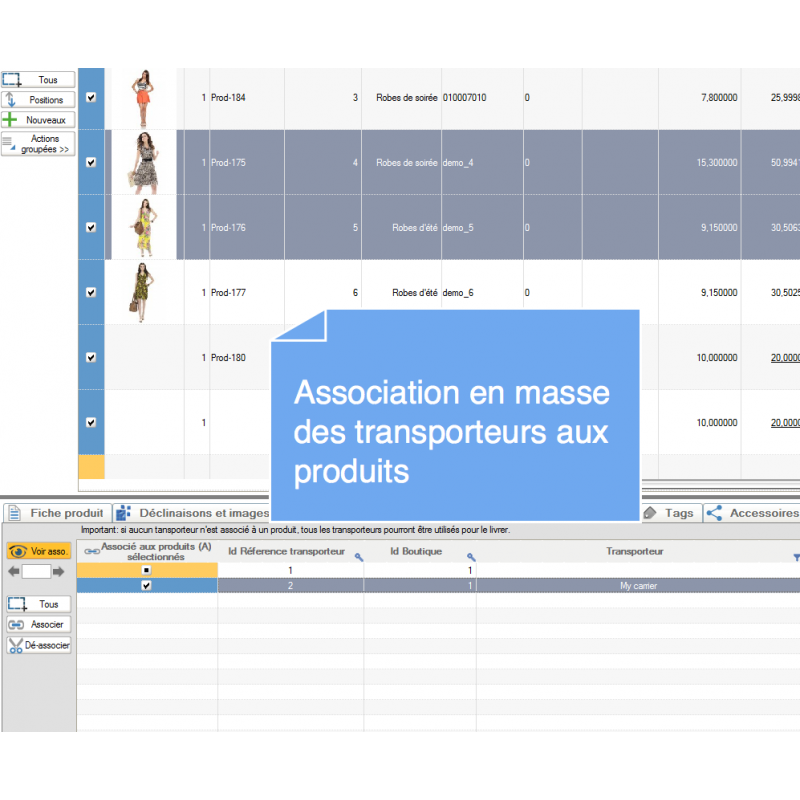Uncheck the checkbox for Prod-184 row
Image resolution: width=800 pixels, height=800 pixels.
point(91,98)
